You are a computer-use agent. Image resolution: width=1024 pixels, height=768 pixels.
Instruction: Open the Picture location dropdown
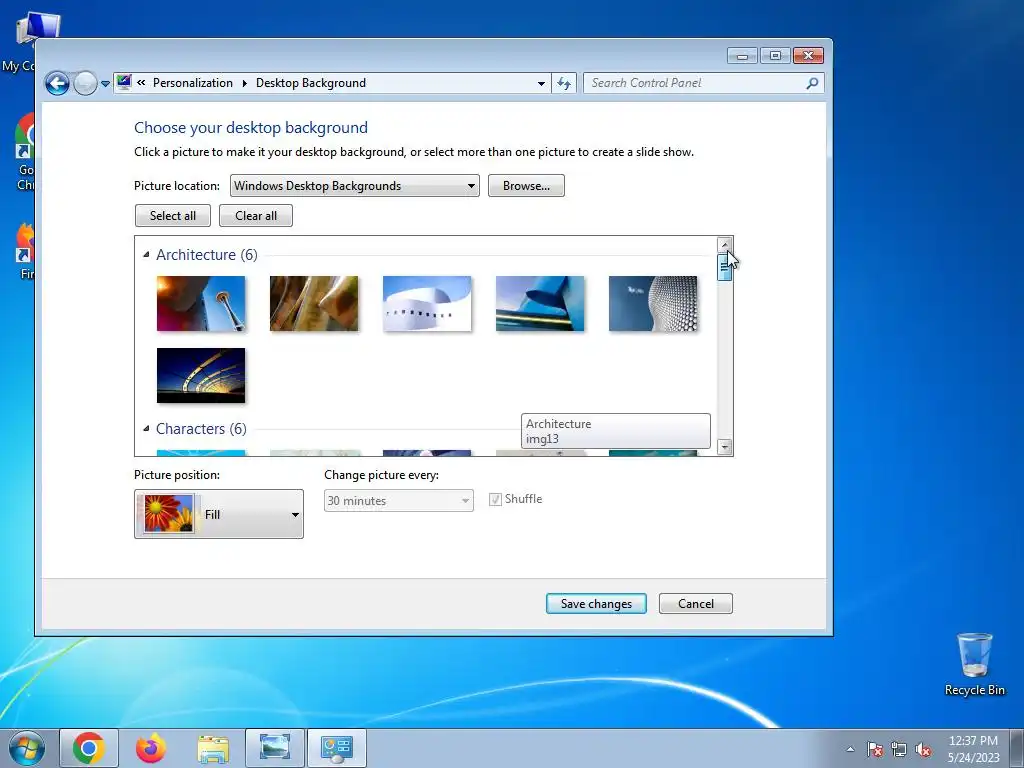(x=355, y=185)
